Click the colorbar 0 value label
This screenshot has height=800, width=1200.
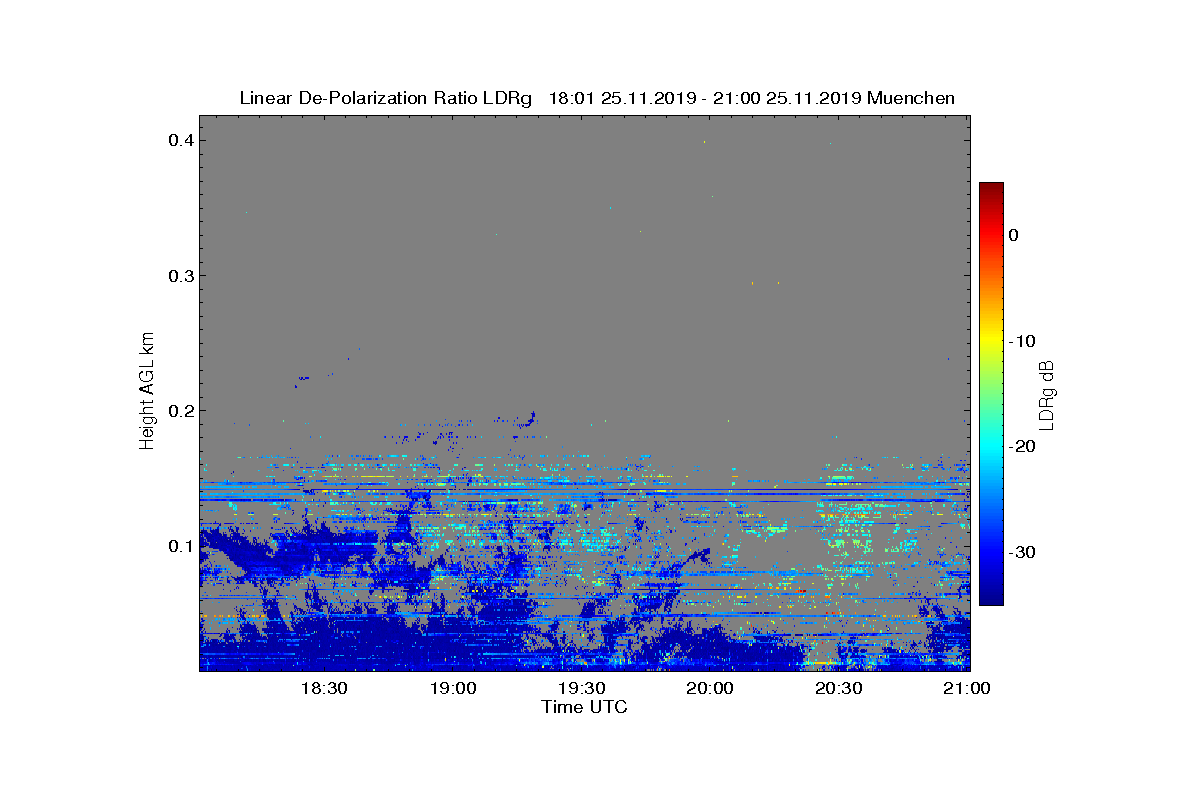click(x=1013, y=235)
